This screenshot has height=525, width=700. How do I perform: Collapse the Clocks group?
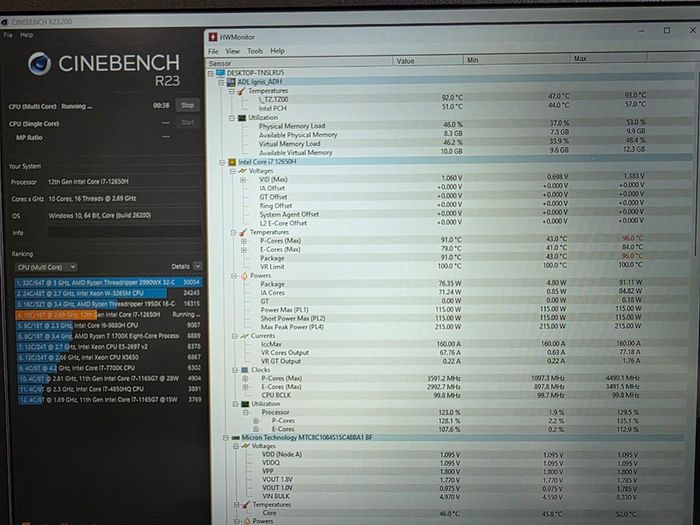coord(235,370)
